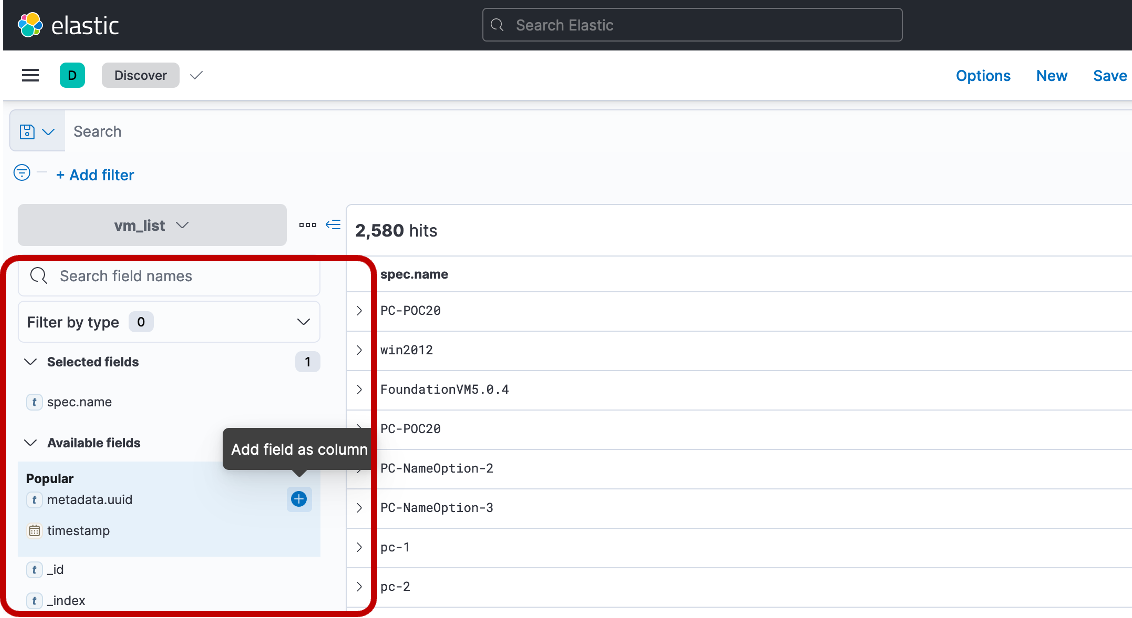The image size is (1132, 618).
Task: Click the Discover breadcrumb button
Action: (140, 75)
